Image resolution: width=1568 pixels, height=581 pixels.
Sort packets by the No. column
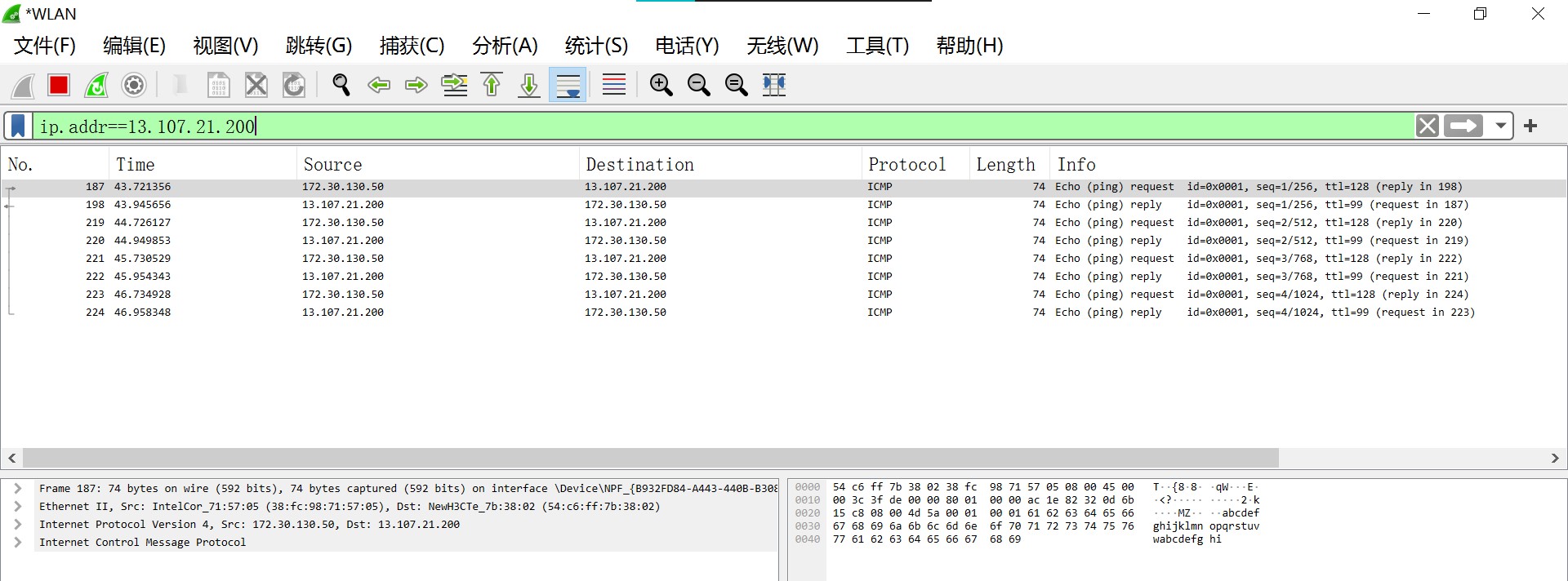55,164
